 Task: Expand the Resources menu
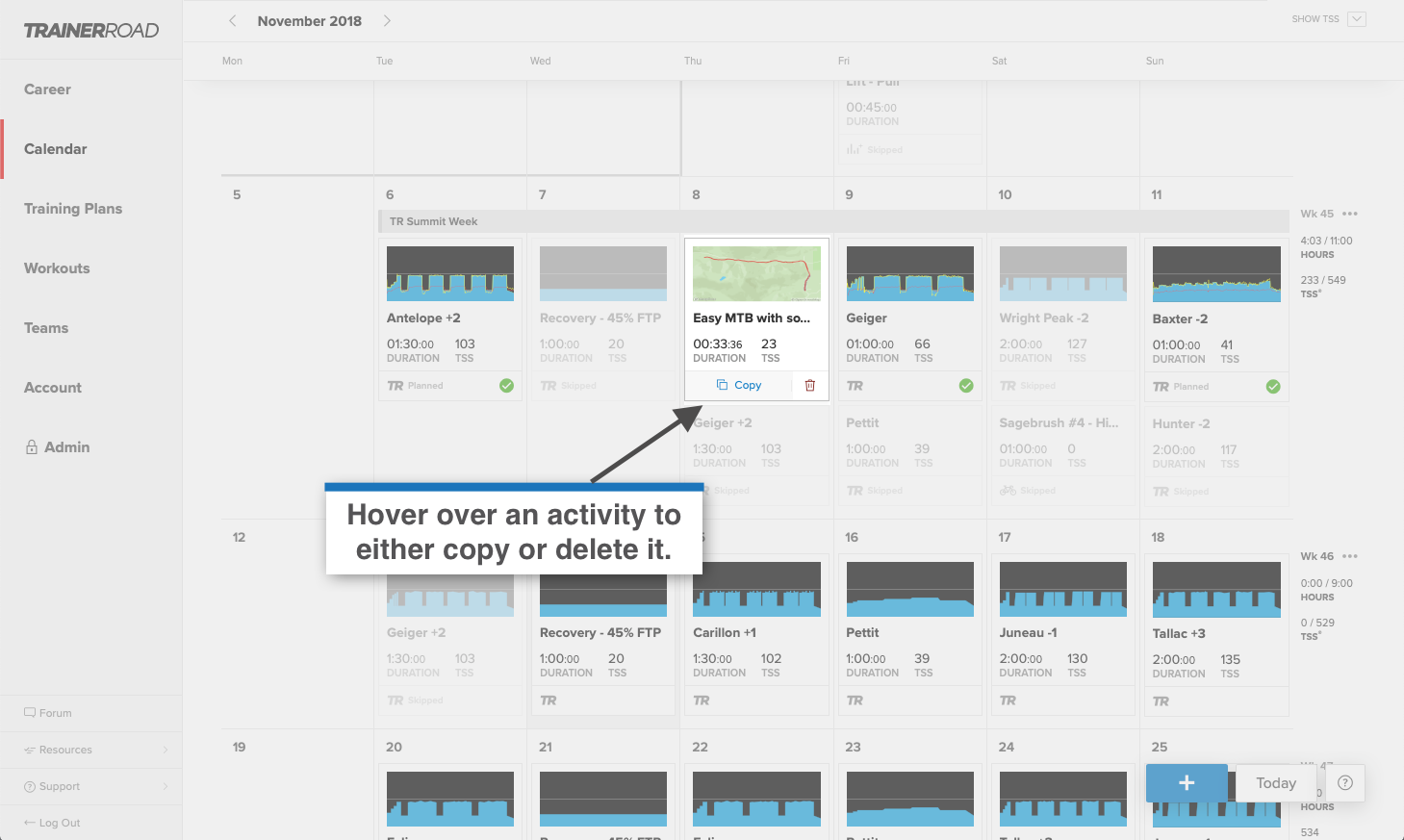pyautogui.click(x=90, y=750)
